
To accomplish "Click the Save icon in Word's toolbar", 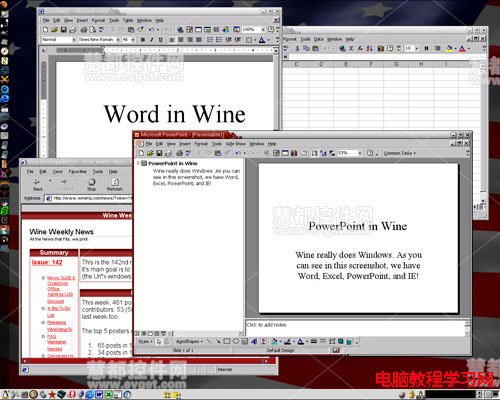I will tap(63, 30).
